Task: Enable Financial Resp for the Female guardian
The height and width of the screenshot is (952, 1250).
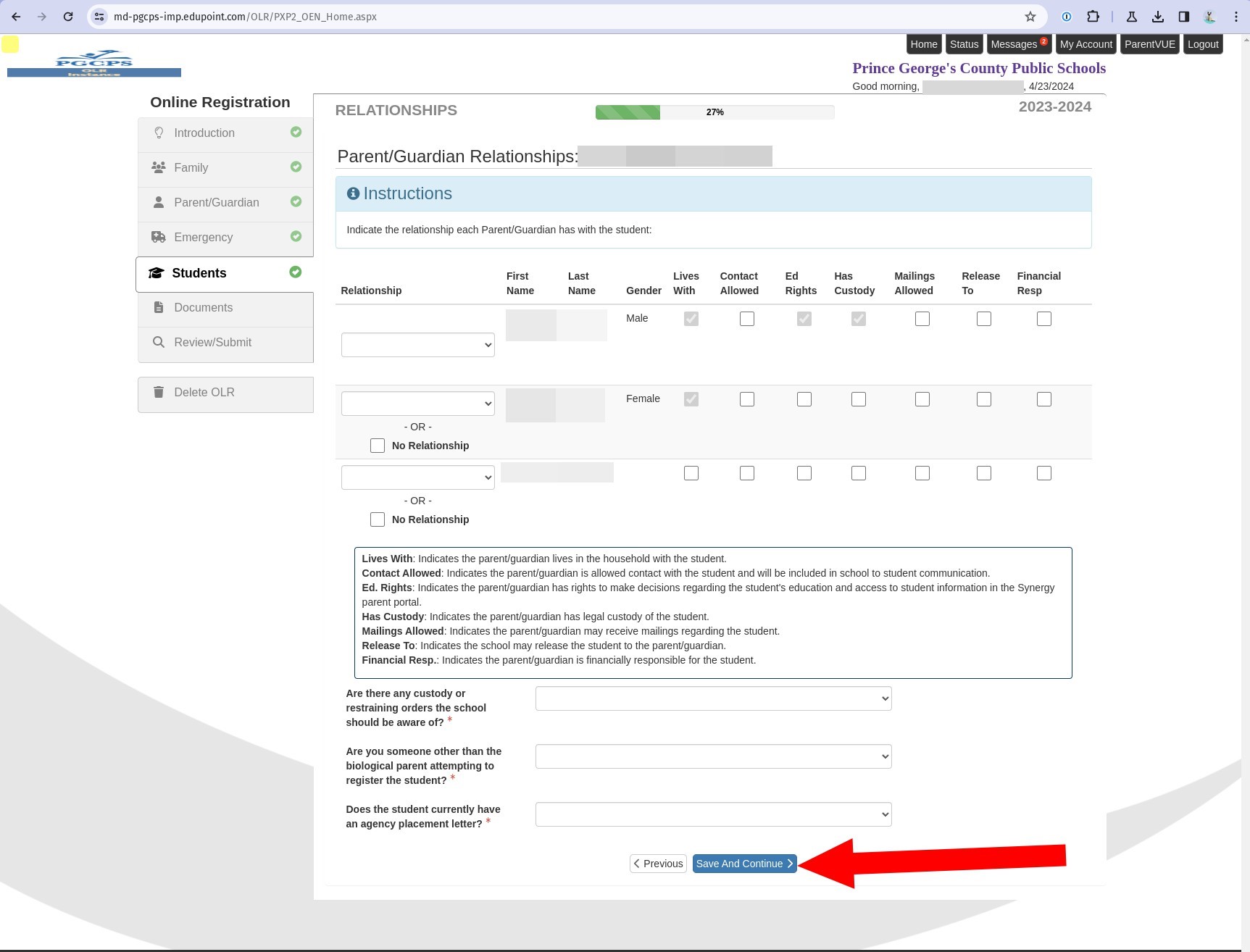Action: 1043,399
